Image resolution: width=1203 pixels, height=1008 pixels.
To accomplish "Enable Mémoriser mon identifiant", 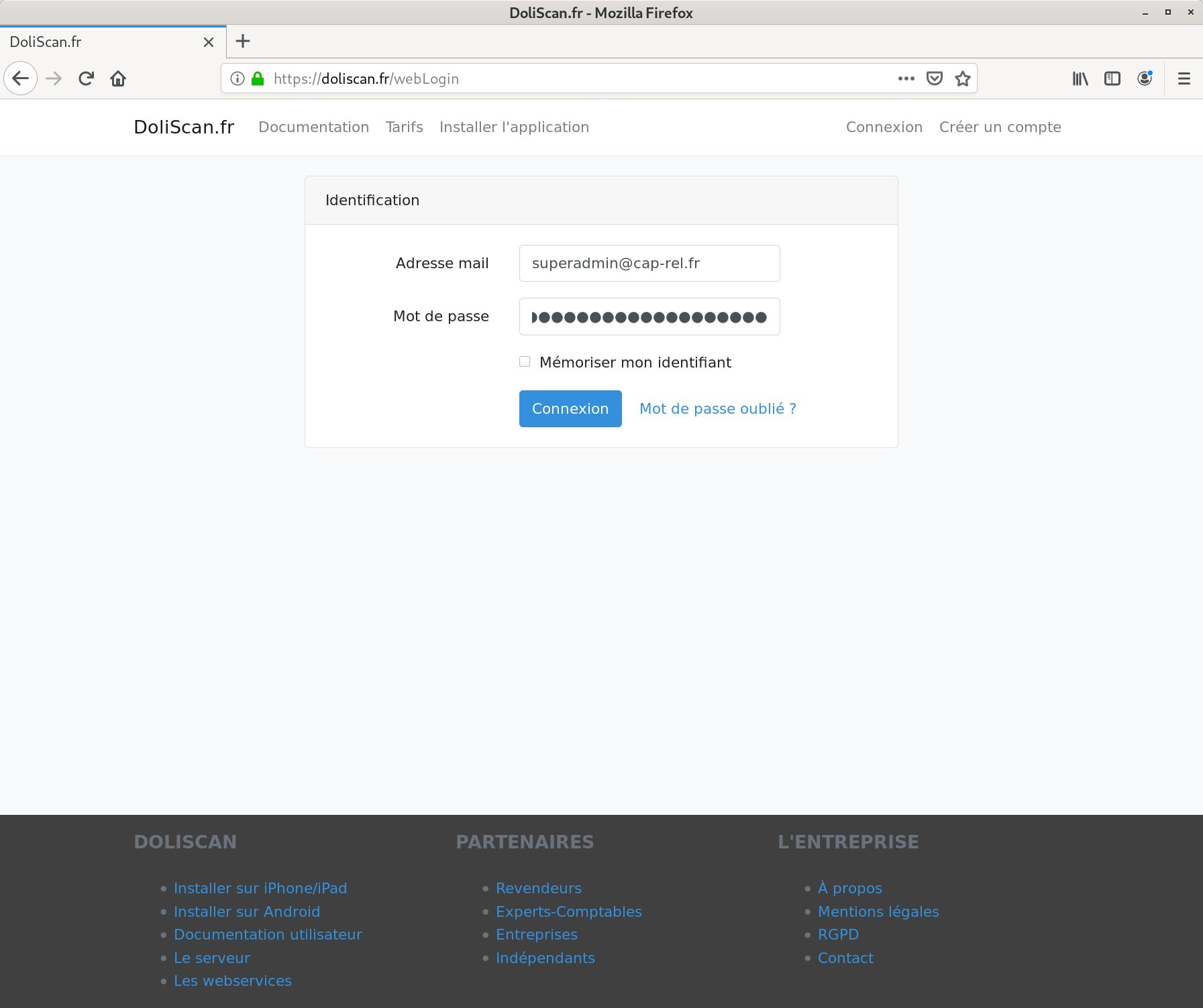I will pyautogui.click(x=524, y=361).
